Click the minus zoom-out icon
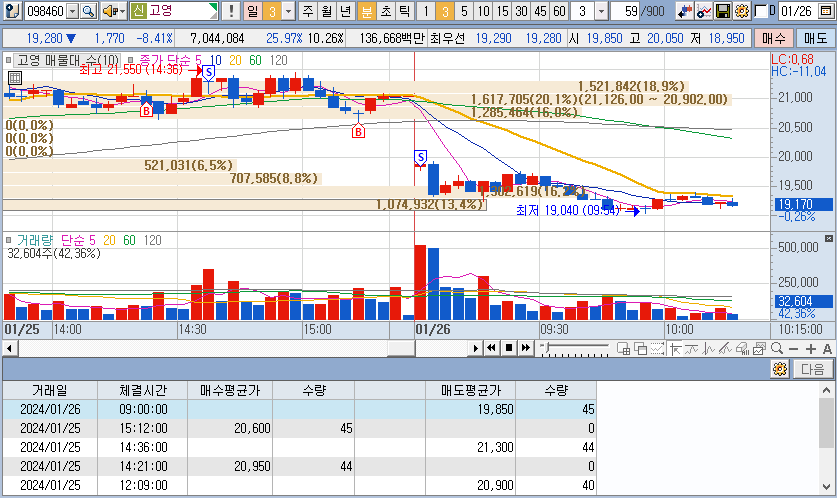Screen dimensions: 837x498 [x=793, y=349]
